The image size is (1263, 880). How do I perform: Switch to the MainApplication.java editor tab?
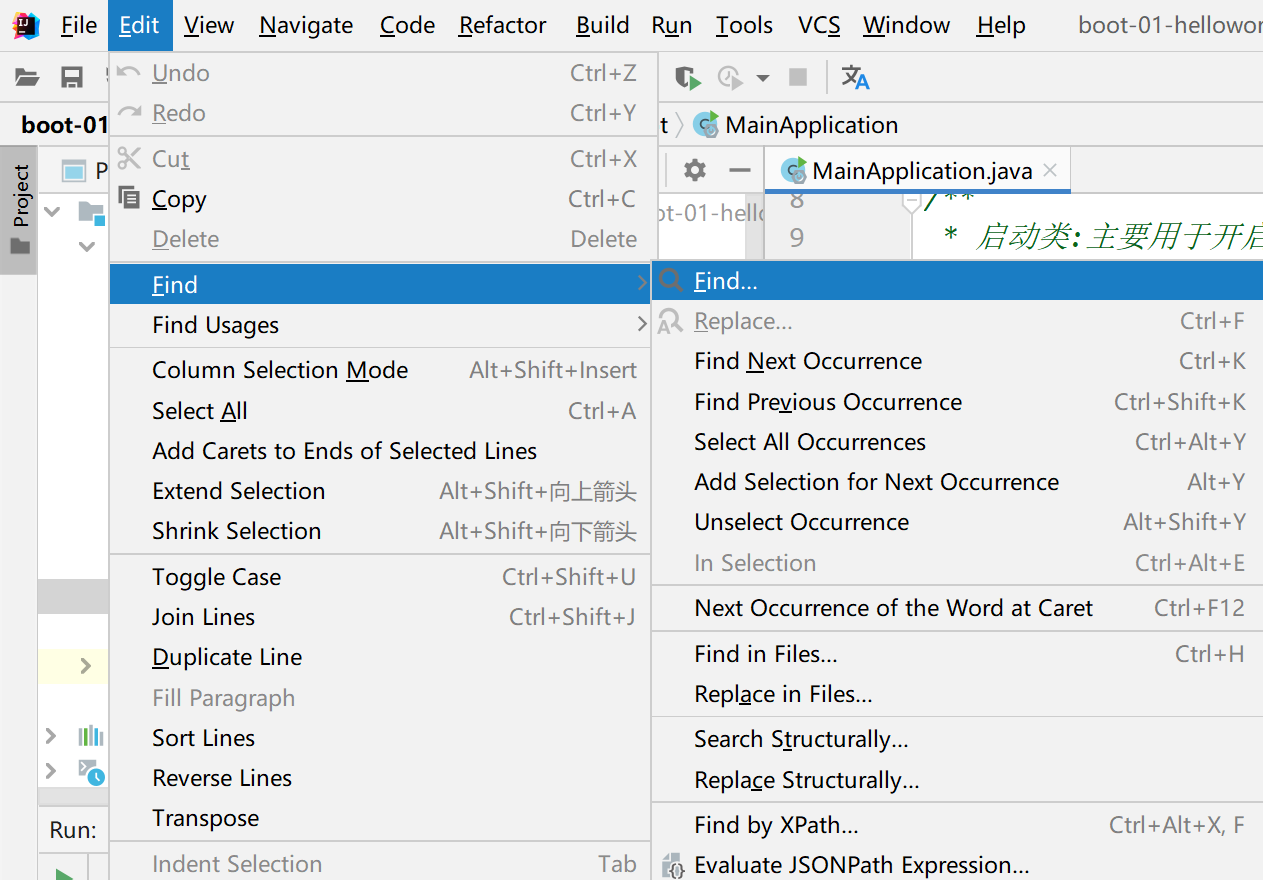(921, 171)
